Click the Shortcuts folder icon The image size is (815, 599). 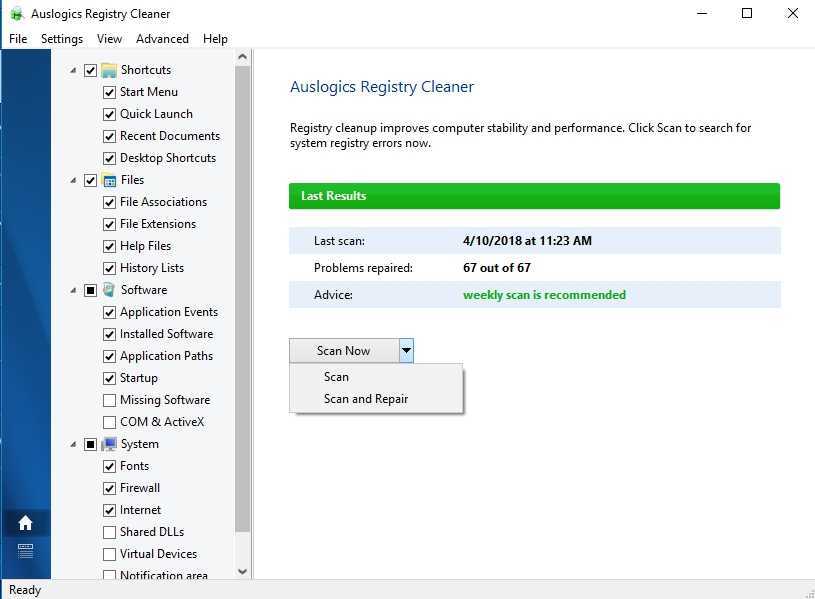(109, 70)
